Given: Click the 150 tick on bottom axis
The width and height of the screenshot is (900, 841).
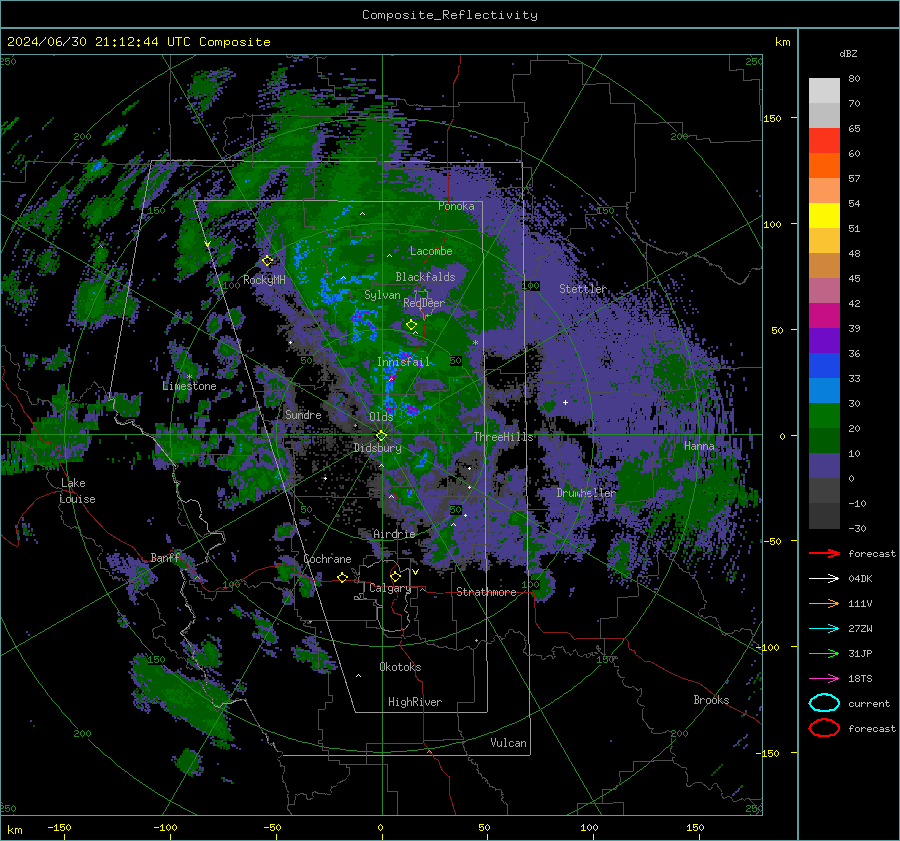Looking at the screenshot, I should pyautogui.click(x=695, y=827).
